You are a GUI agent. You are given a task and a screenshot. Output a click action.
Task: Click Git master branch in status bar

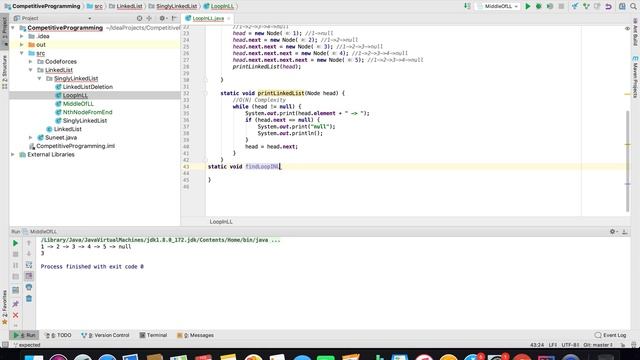coord(598,345)
